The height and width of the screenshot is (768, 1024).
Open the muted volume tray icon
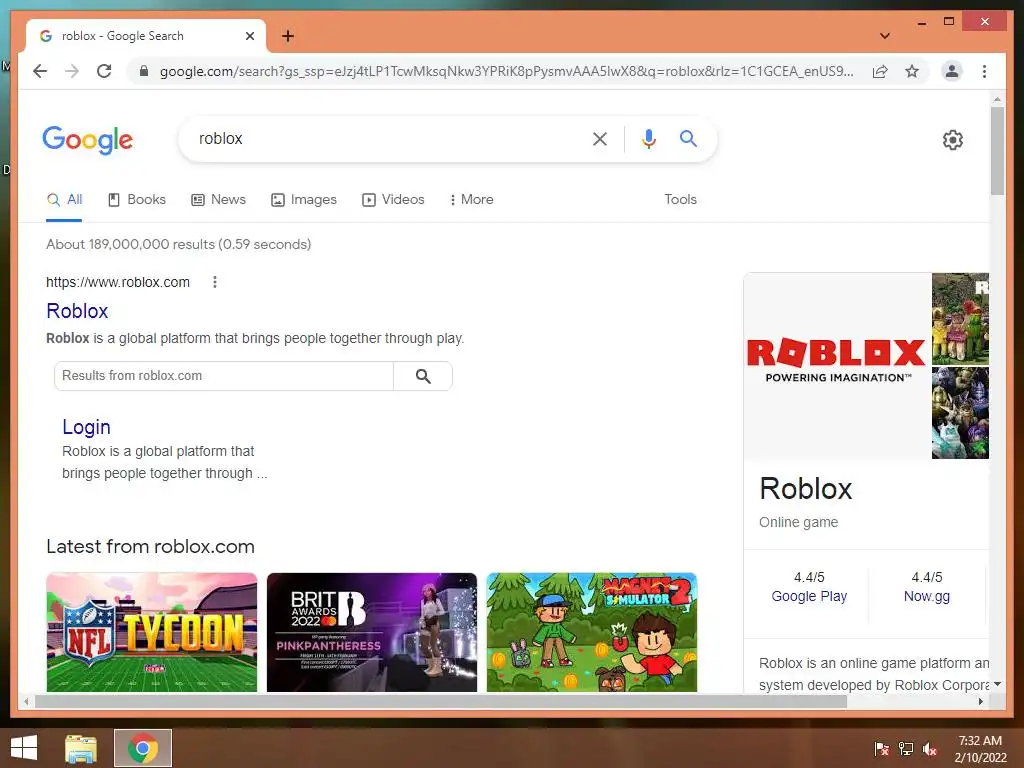click(930, 749)
